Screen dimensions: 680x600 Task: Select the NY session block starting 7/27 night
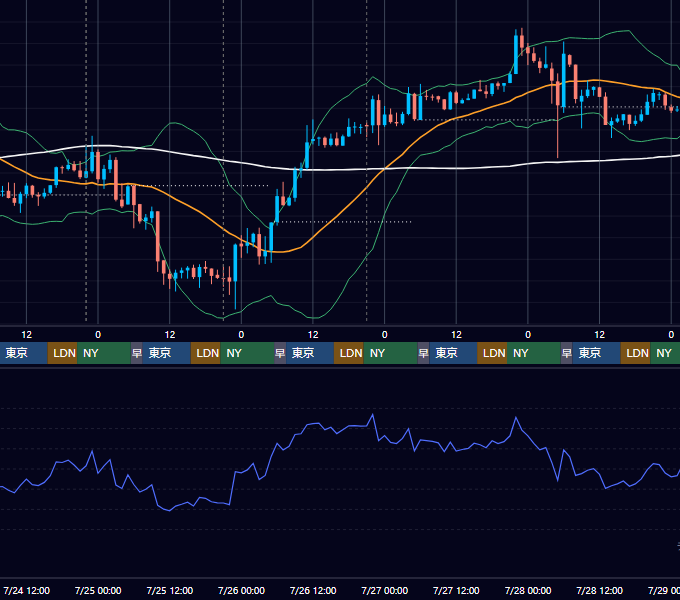(x=534, y=353)
